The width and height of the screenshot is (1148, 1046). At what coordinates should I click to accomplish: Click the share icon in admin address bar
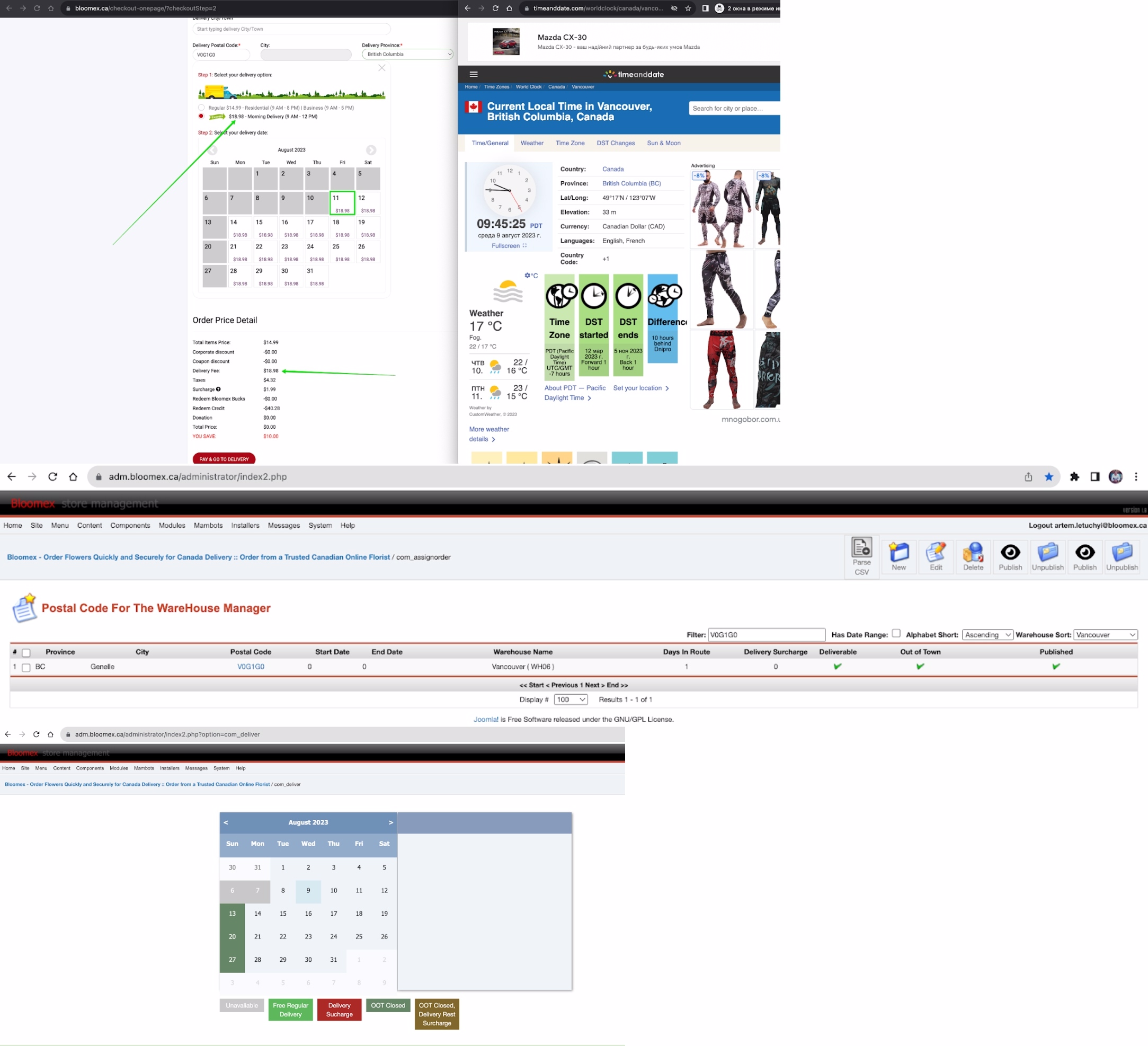coord(1028,477)
